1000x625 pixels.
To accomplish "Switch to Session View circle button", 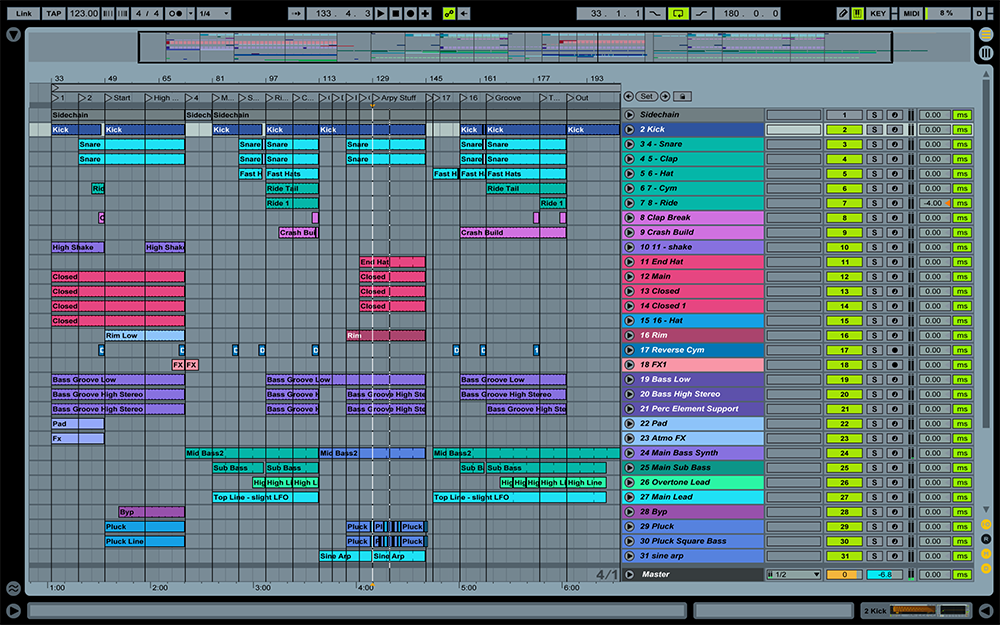I will point(986,35).
